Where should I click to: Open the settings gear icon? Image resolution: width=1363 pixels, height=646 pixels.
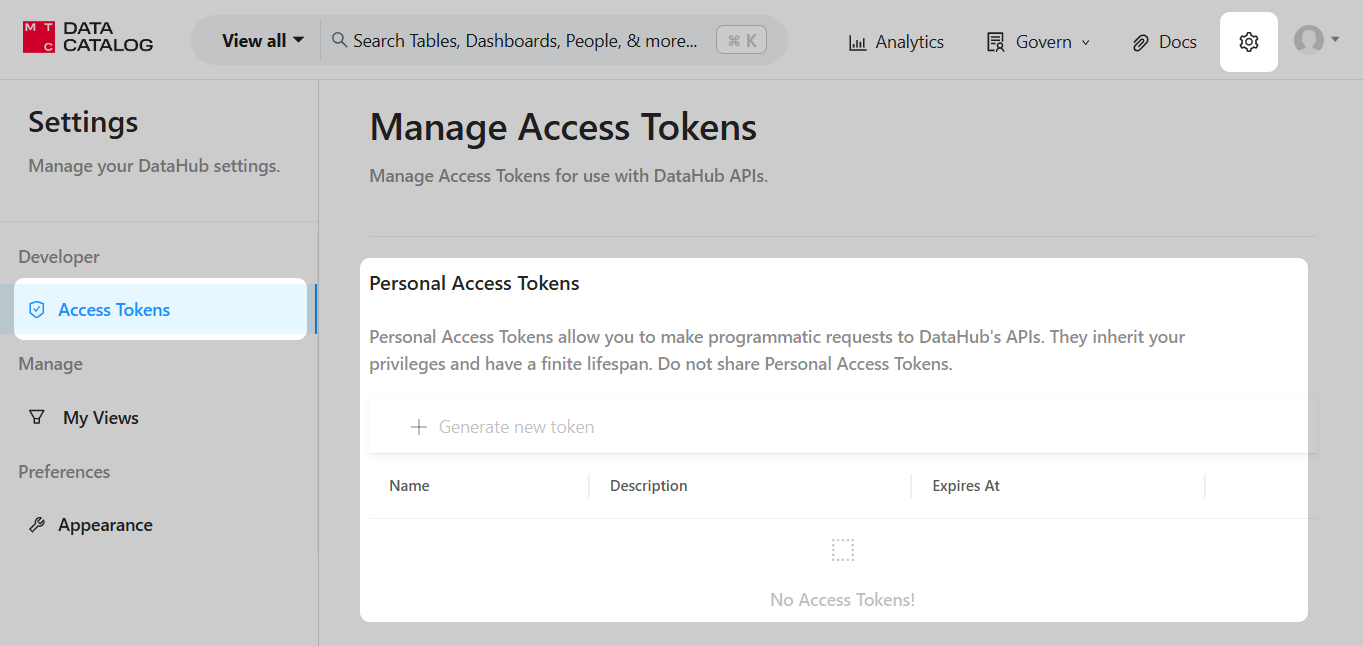1248,42
